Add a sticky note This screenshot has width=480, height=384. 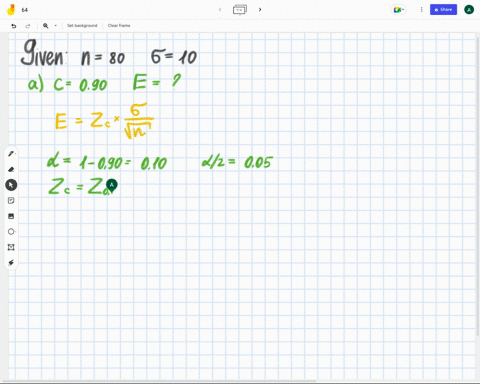pos(11,200)
